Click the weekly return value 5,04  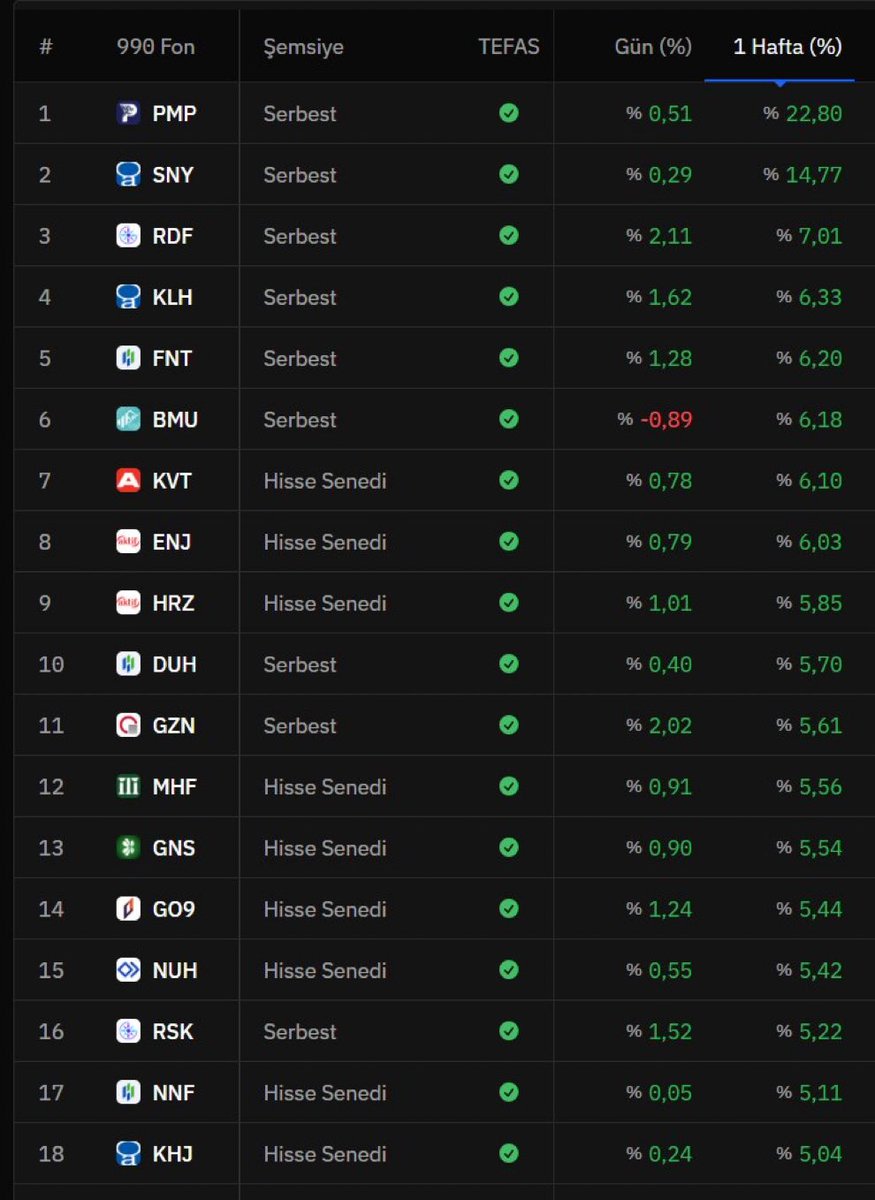820,1154
